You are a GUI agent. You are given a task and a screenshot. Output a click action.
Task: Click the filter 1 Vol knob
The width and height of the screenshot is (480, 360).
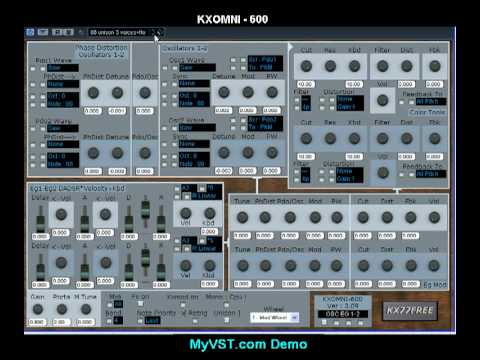pos(382,100)
